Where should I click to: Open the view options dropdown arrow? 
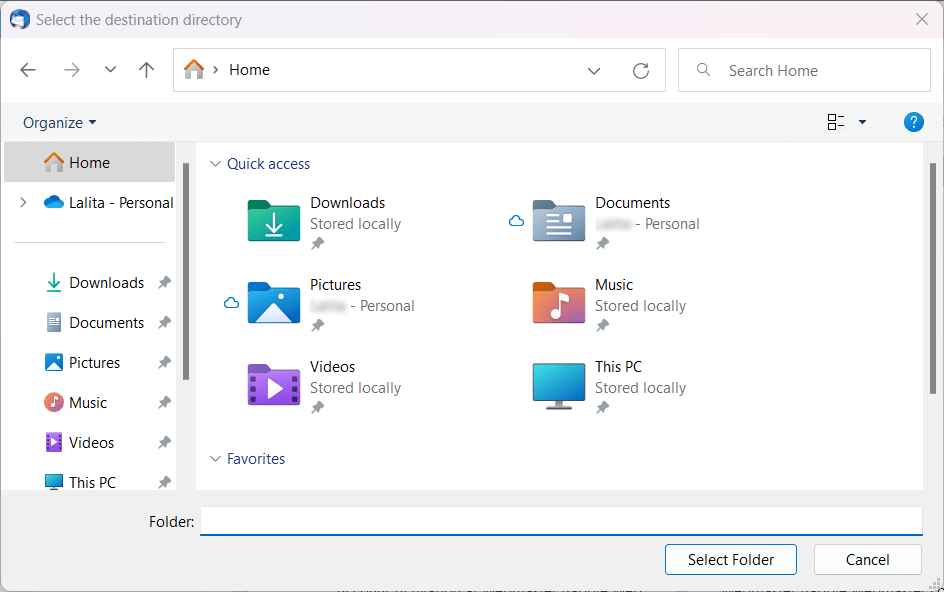tap(862, 122)
